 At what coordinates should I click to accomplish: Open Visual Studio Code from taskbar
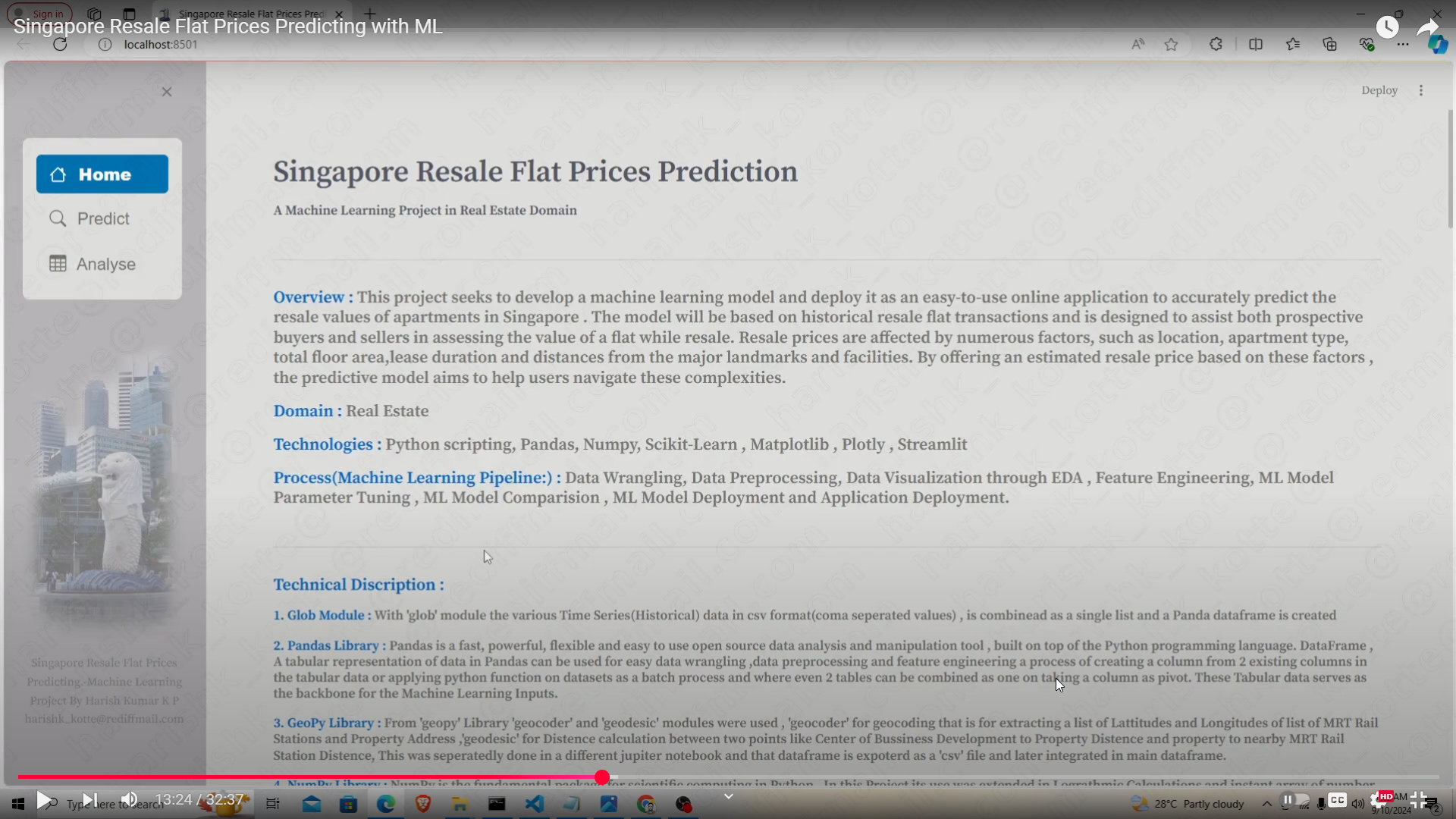coord(535,804)
